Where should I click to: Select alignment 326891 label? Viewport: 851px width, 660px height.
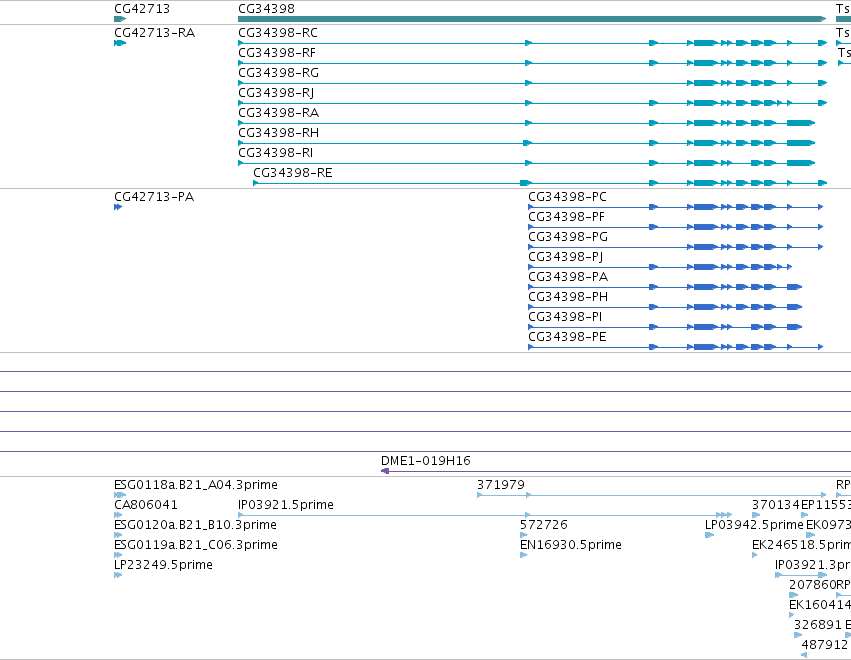(818, 625)
